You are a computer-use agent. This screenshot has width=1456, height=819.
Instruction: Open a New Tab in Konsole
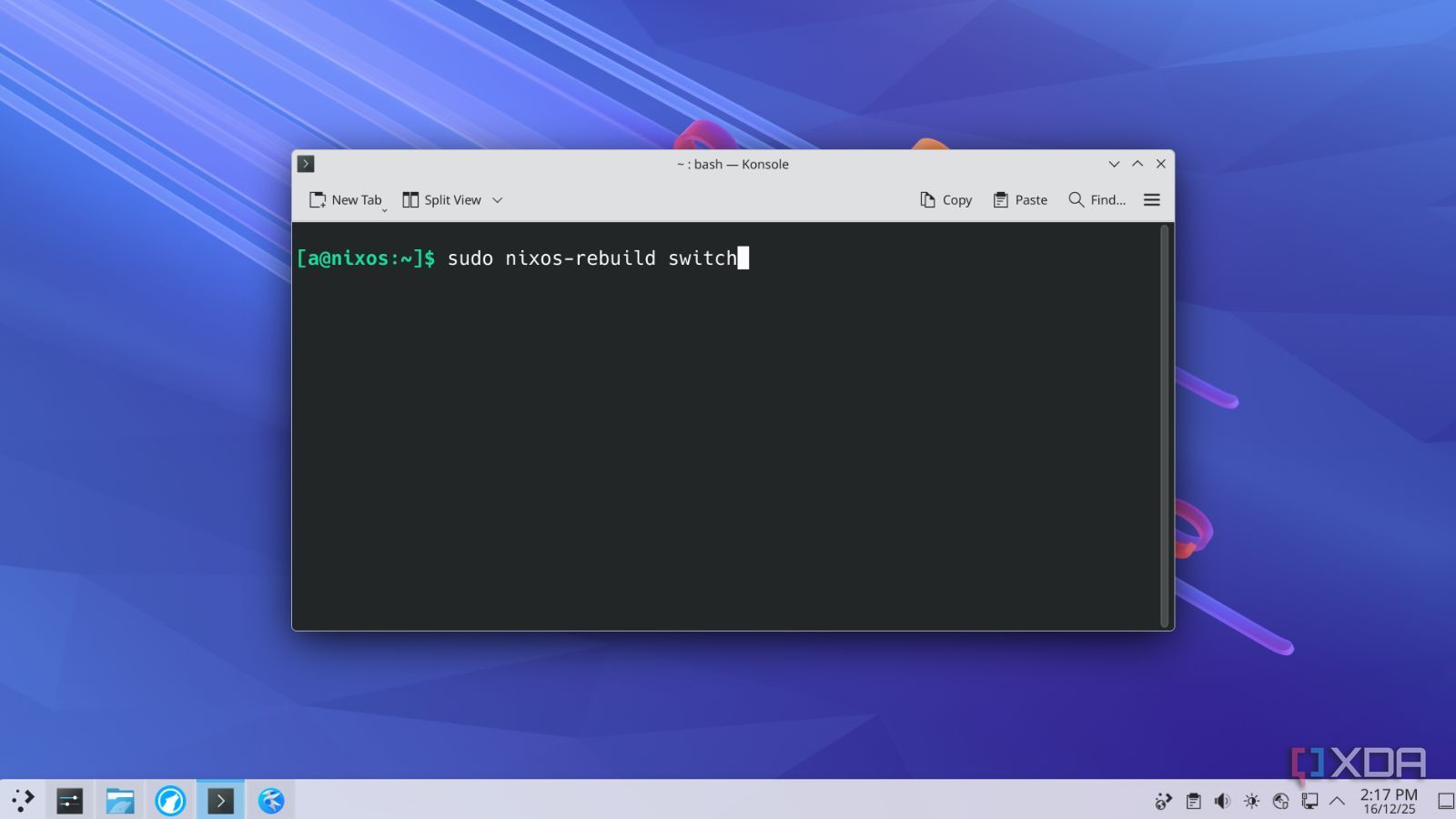[345, 200]
